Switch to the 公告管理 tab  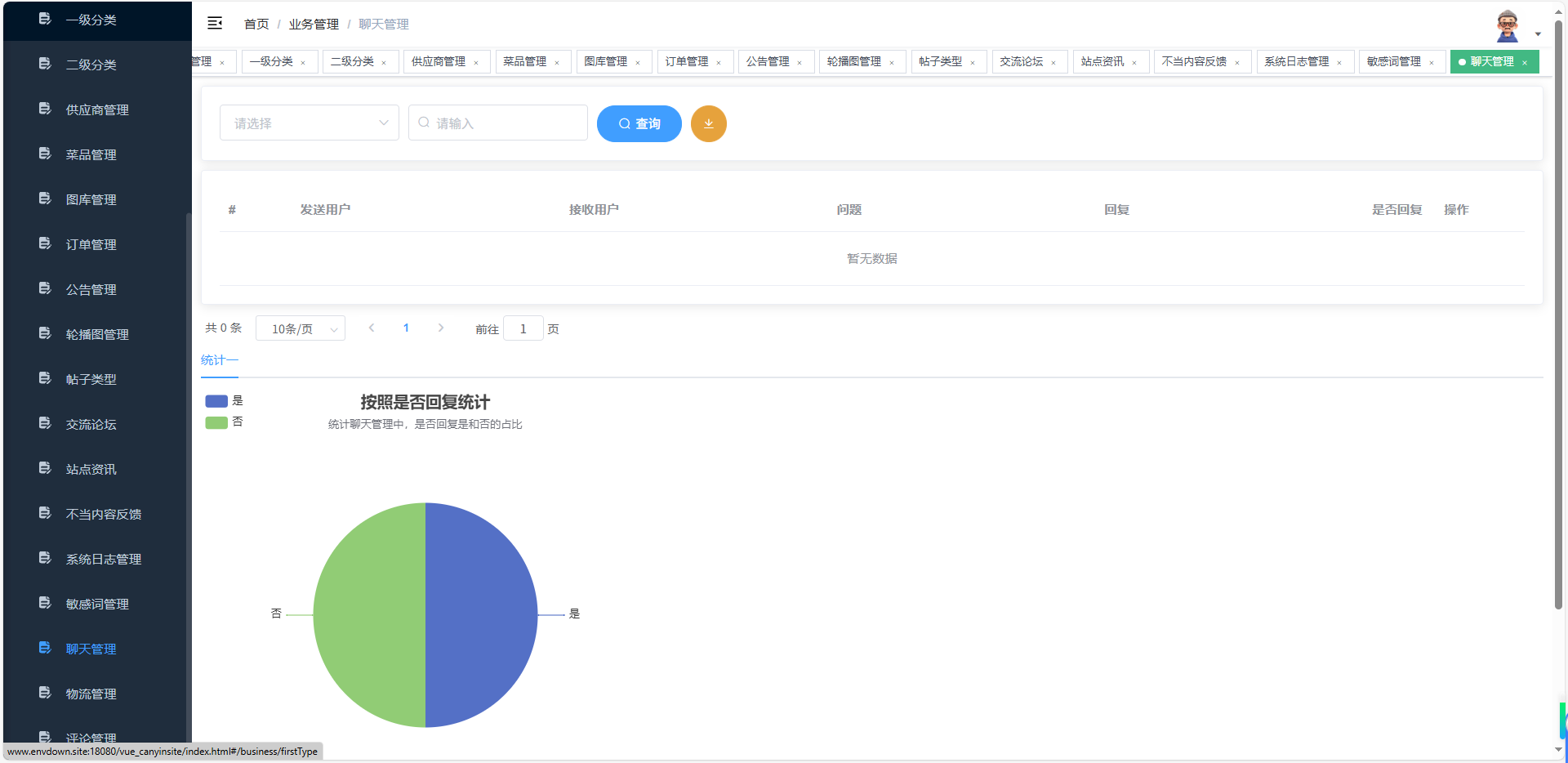[768, 60]
